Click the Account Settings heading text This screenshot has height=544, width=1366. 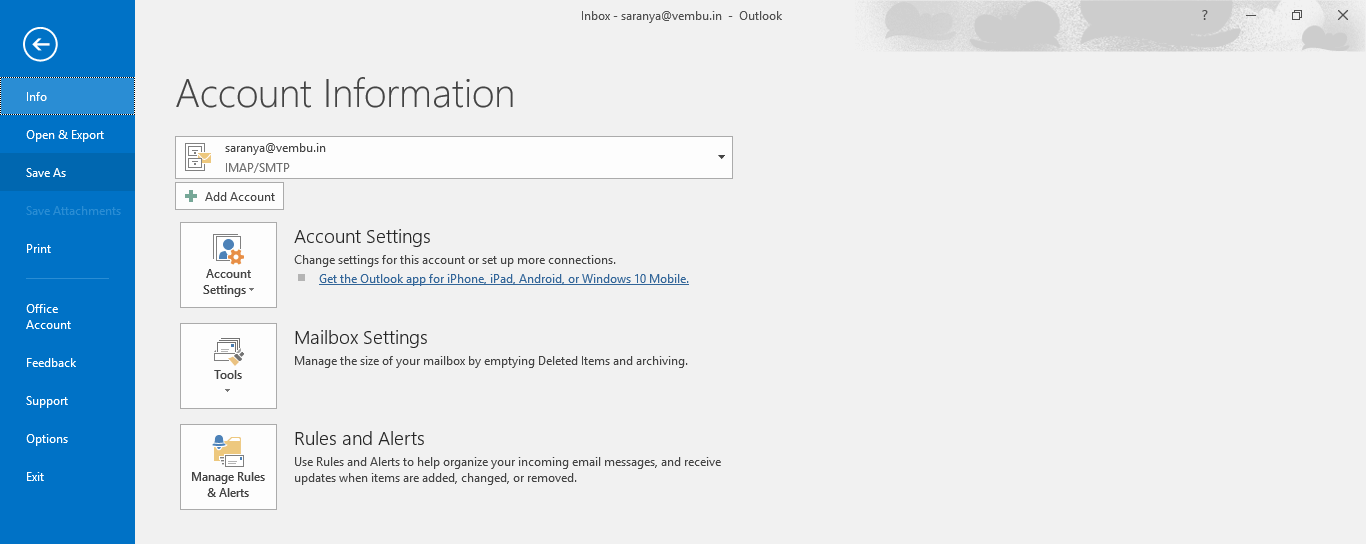click(x=362, y=237)
